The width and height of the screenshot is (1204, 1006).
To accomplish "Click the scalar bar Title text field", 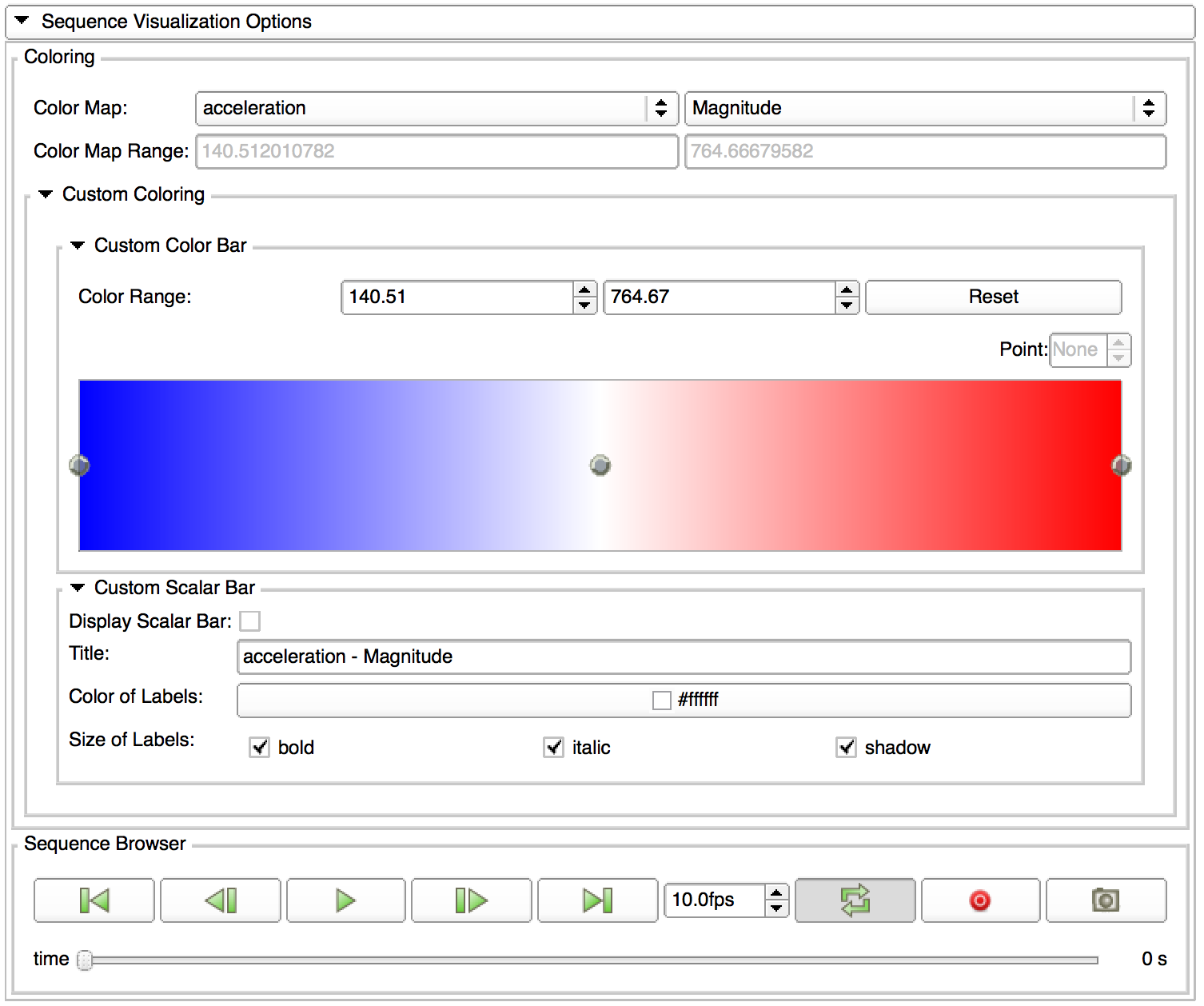I will coord(684,657).
